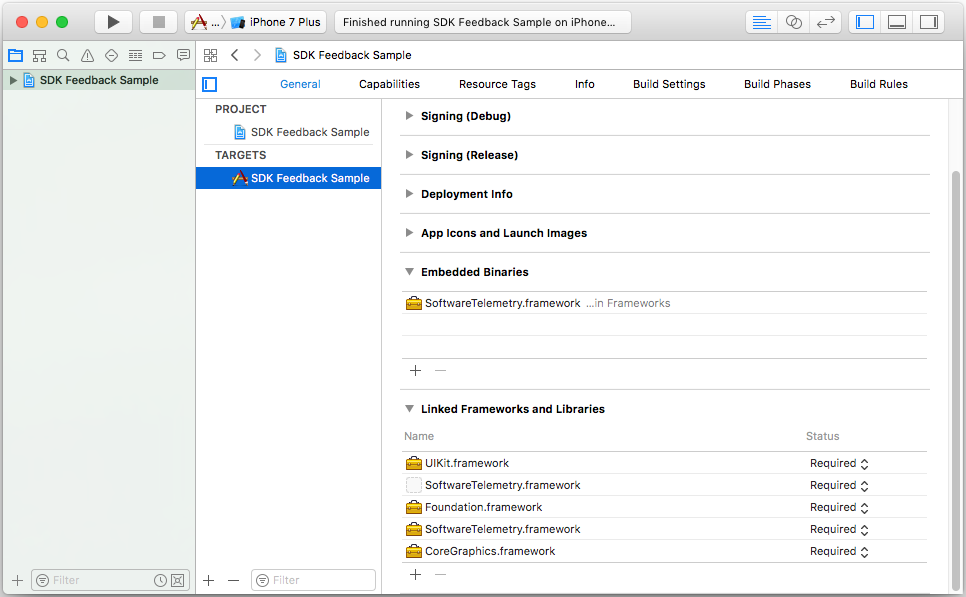Viewport: 966px width, 597px height.
Task: Show the Assistant editor
Action: [794, 22]
